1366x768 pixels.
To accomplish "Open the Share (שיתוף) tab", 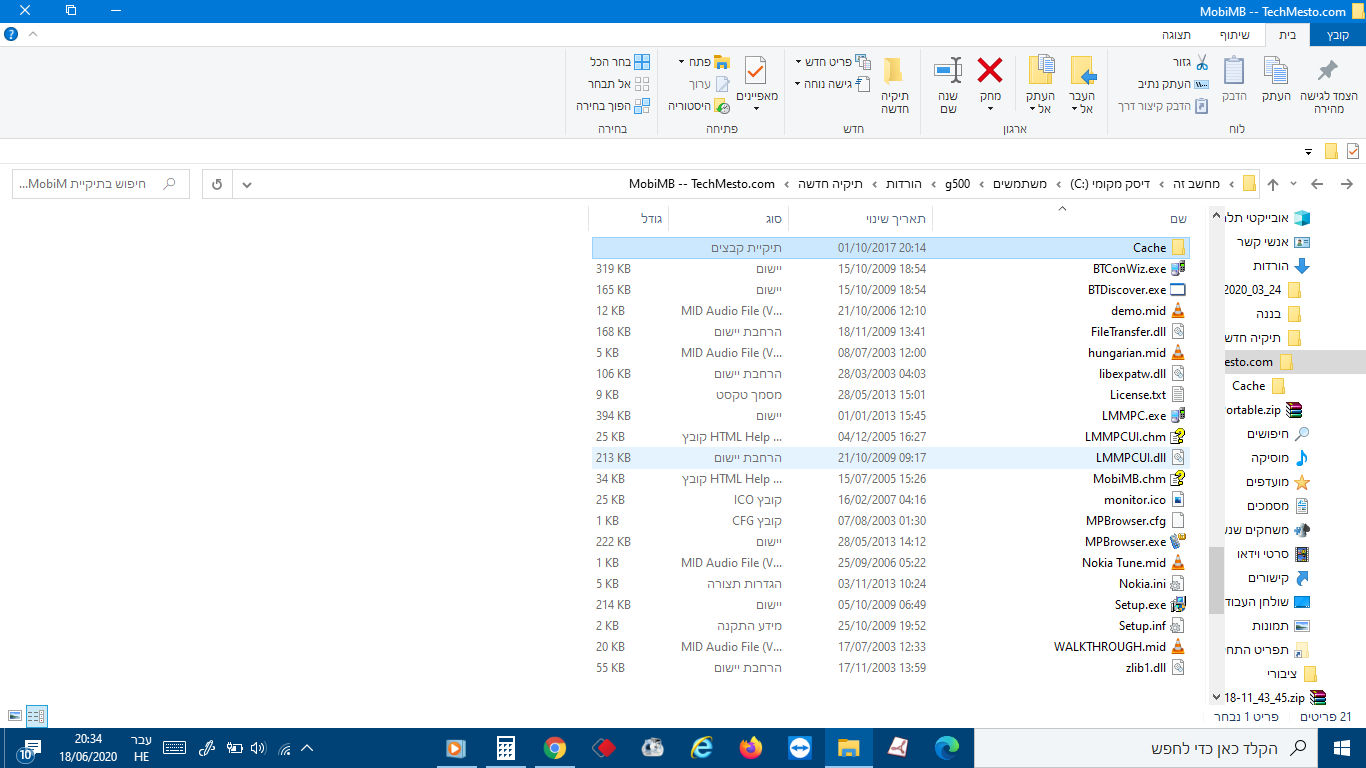I will (1234, 35).
